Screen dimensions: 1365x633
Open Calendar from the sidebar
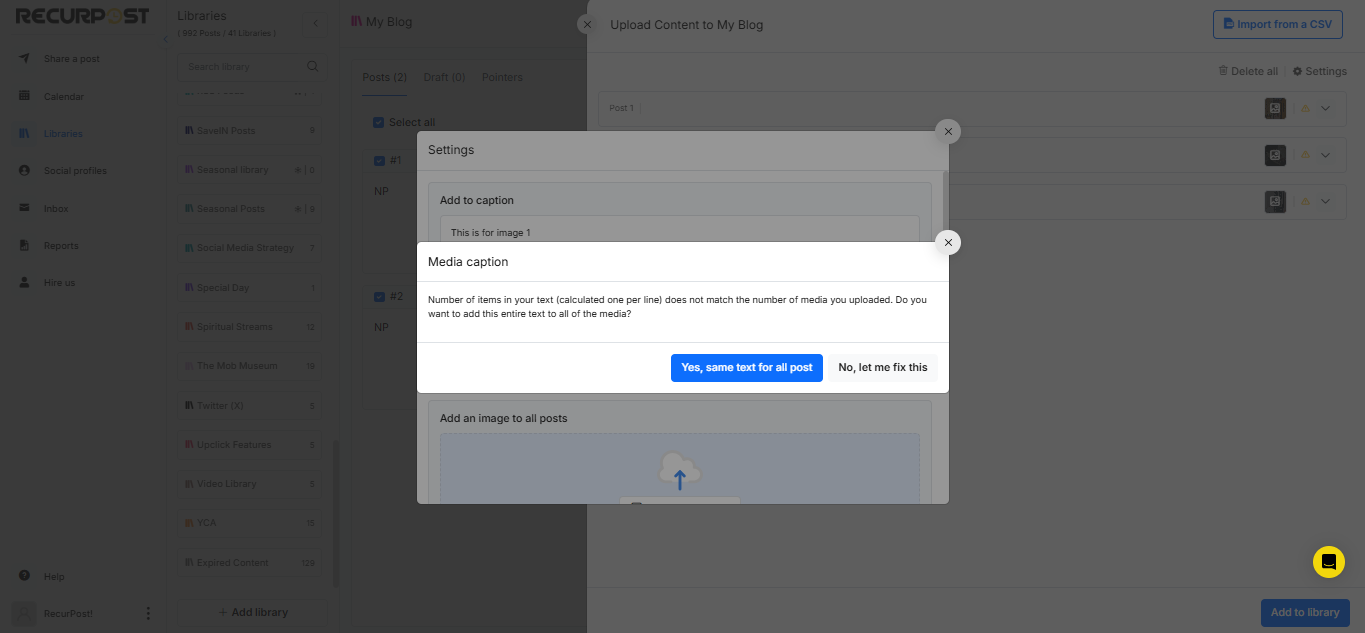coord(64,97)
